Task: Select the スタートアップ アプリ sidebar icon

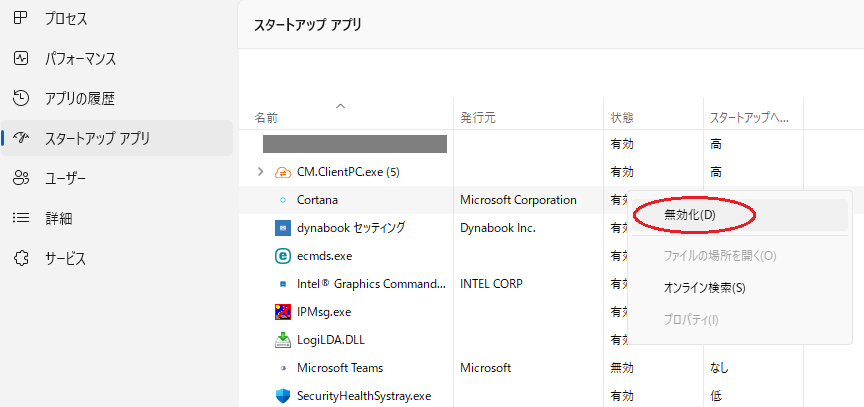Action: [x=20, y=138]
